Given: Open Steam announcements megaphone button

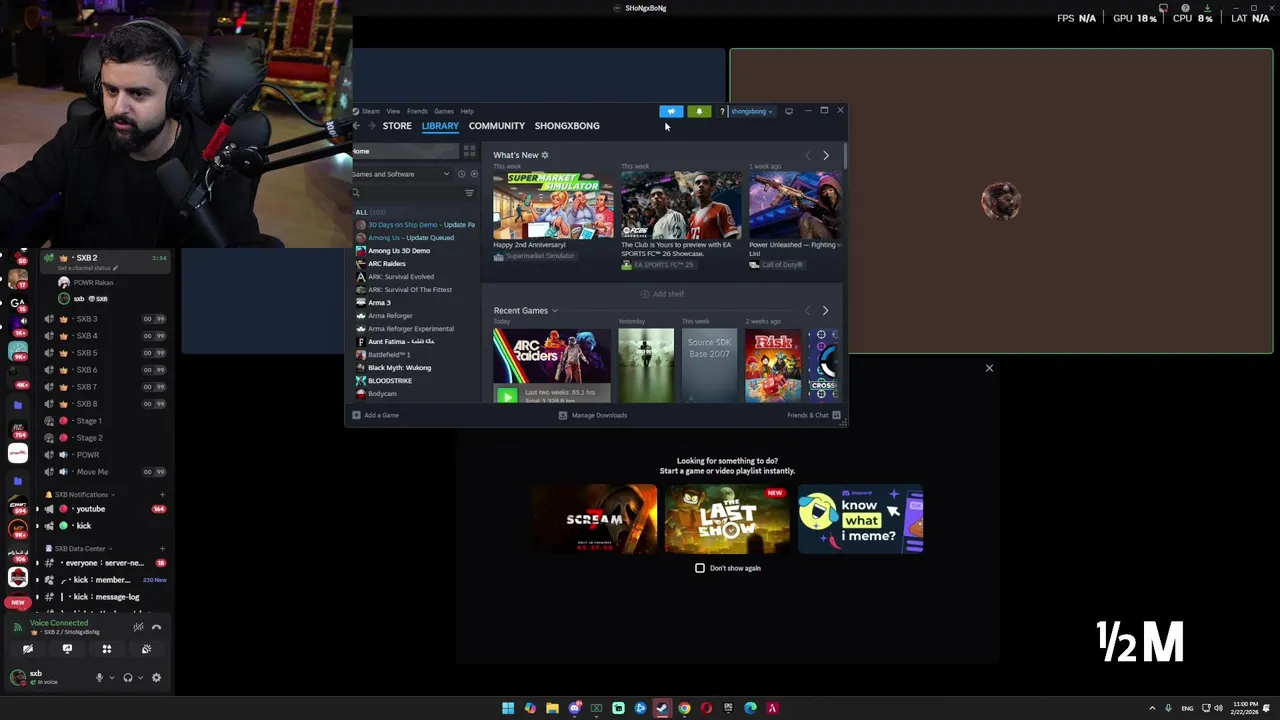Looking at the screenshot, I should (671, 111).
